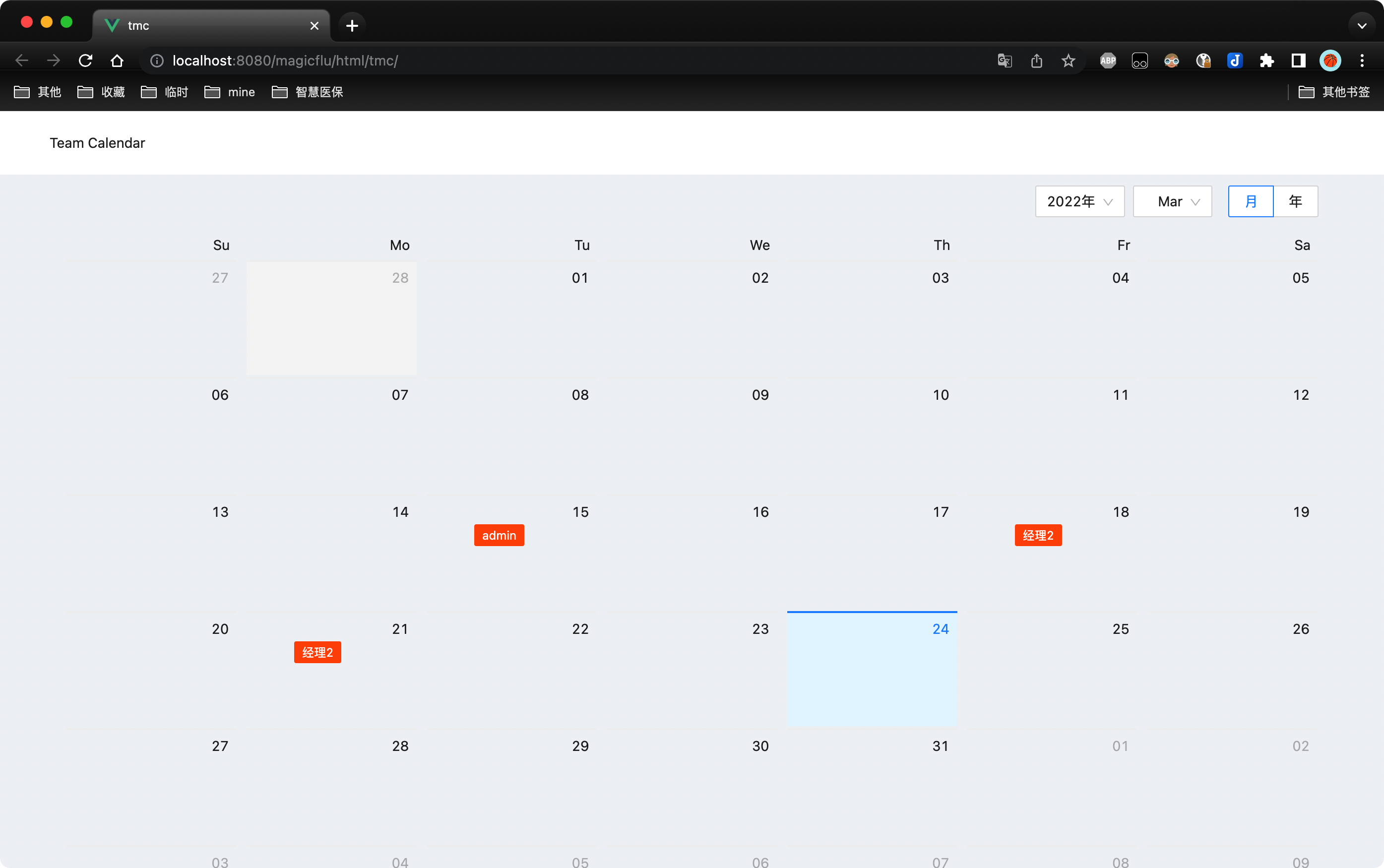The height and width of the screenshot is (868, 1384).
Task: Open the 2022年 year dropdown
Action: (1079, 201)
